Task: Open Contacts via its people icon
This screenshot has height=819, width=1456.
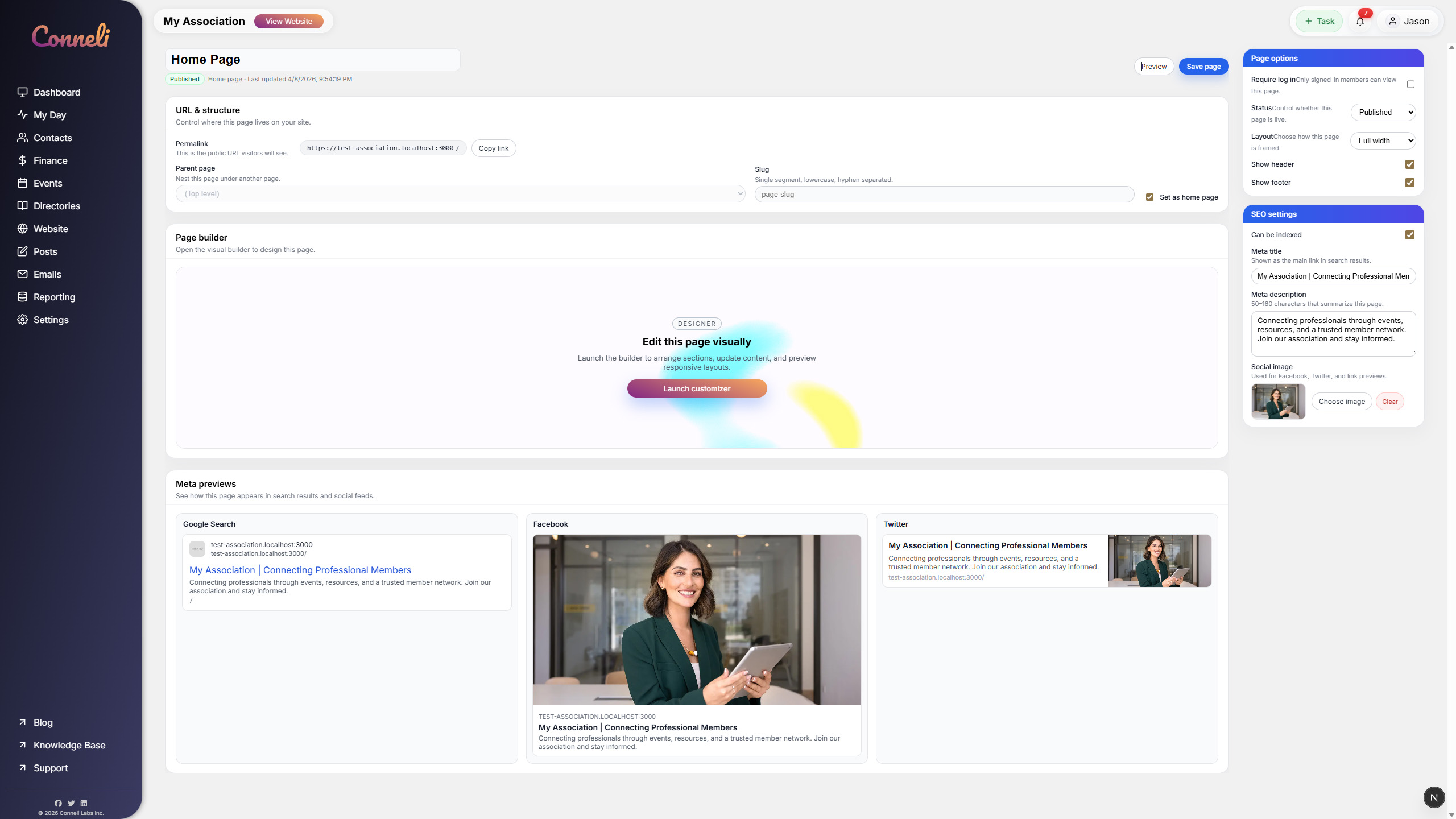Action: [x=23, y=137]
